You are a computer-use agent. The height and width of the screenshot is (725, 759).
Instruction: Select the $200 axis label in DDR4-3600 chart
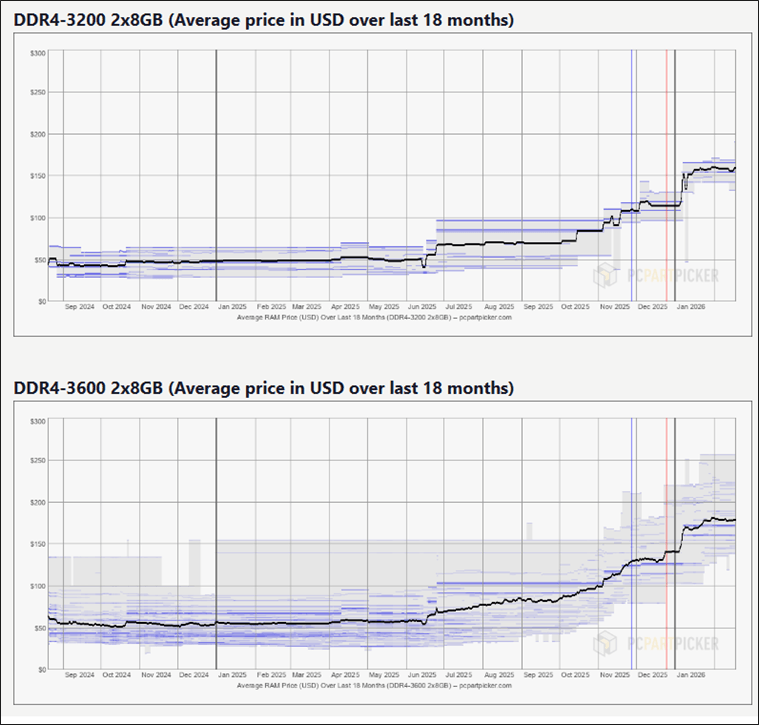point(38,503)
